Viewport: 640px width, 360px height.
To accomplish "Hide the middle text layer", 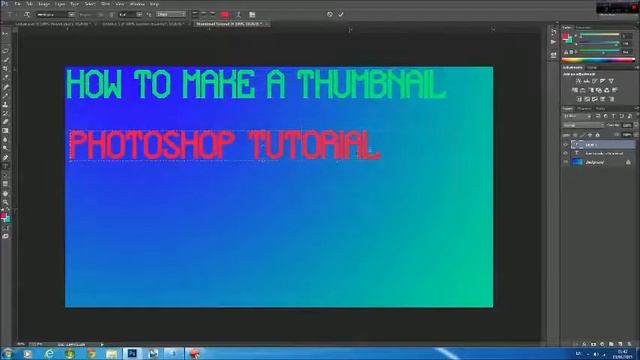I will point(566,153).
